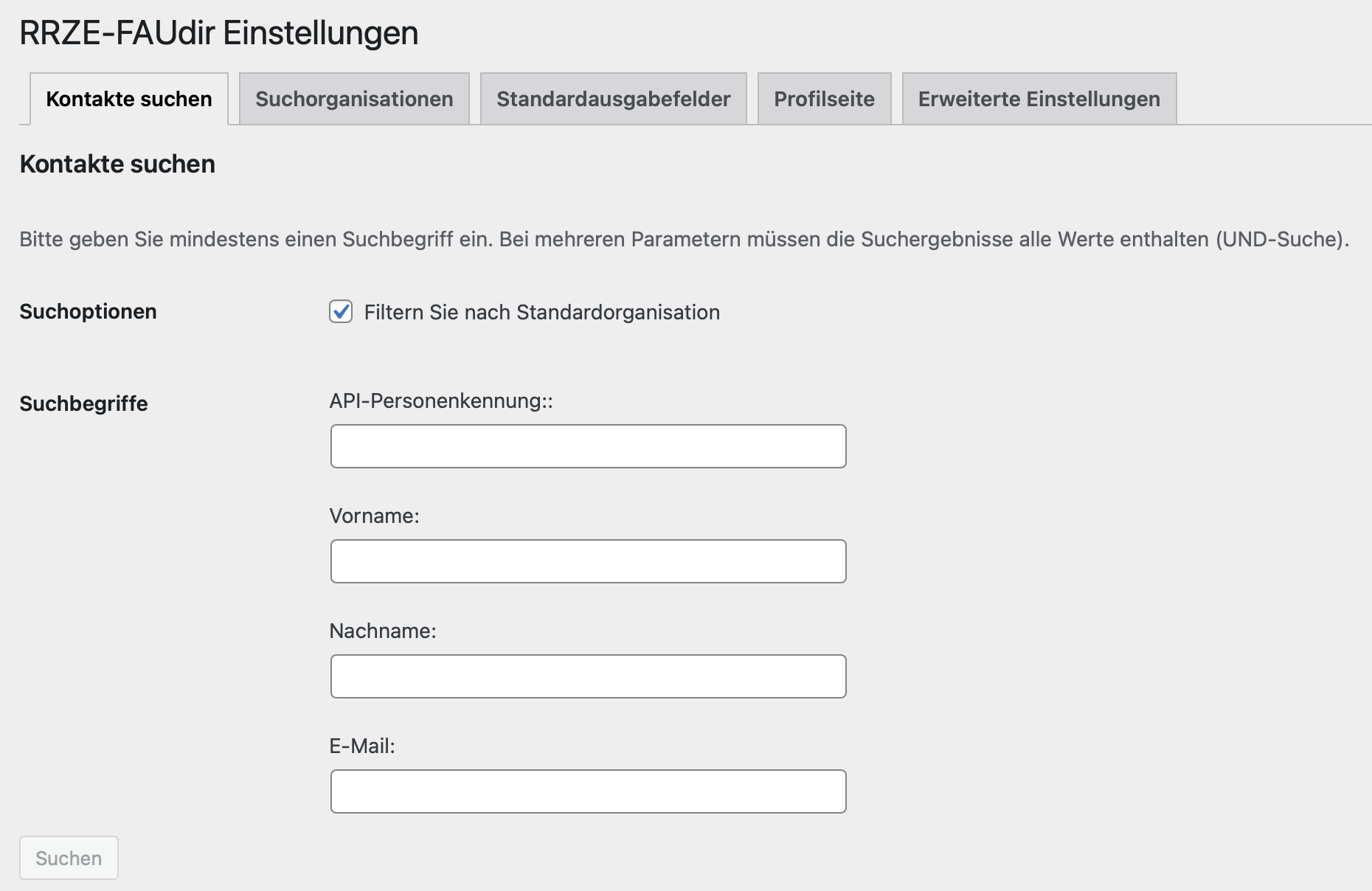Screen dimensions: 1372x891
Task: Click the Kontakte suchen section heading
Action: (118, 164)
